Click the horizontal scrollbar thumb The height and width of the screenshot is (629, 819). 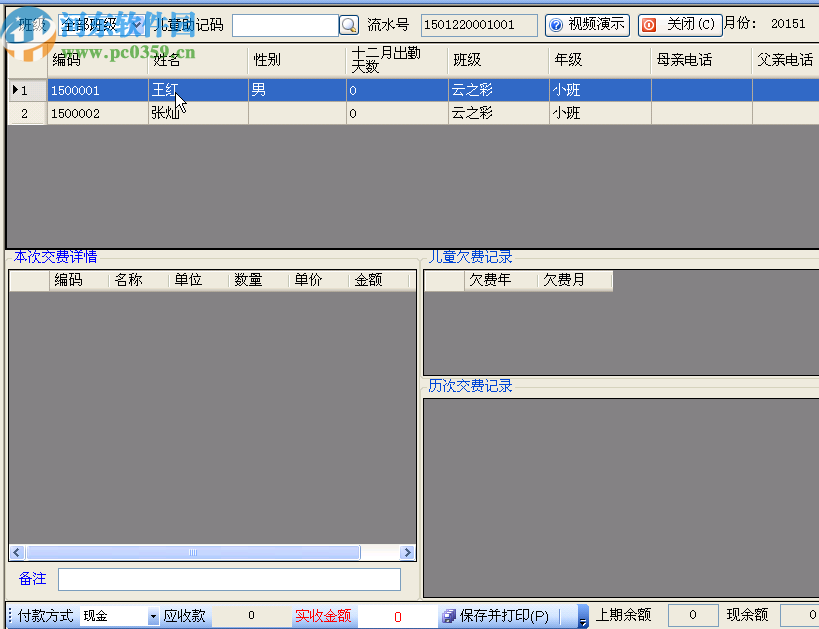click(193, 553)
